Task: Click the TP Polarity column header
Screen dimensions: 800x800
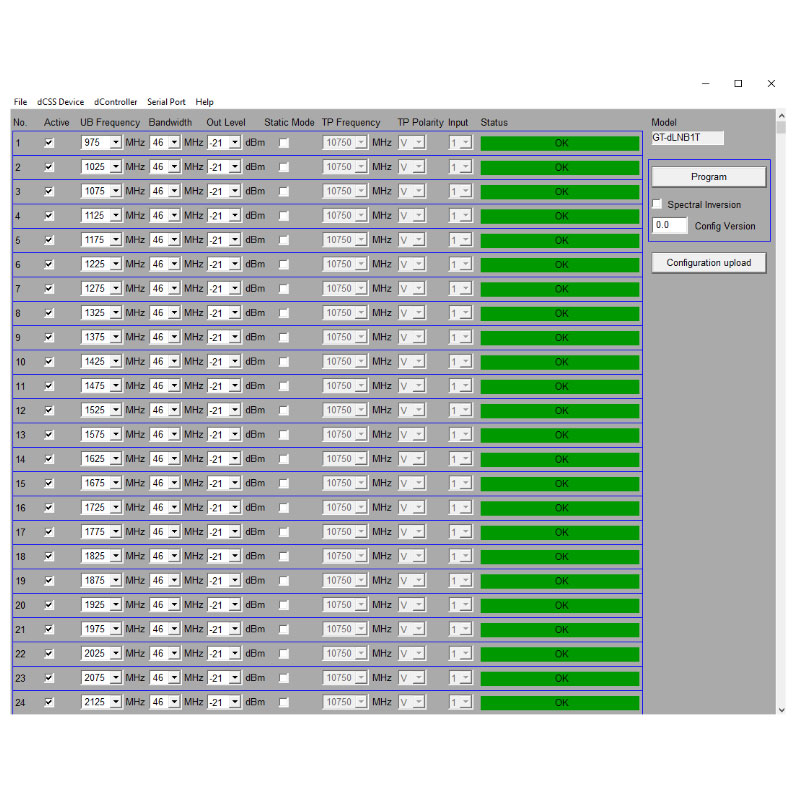Action: [x=420, y=122]
